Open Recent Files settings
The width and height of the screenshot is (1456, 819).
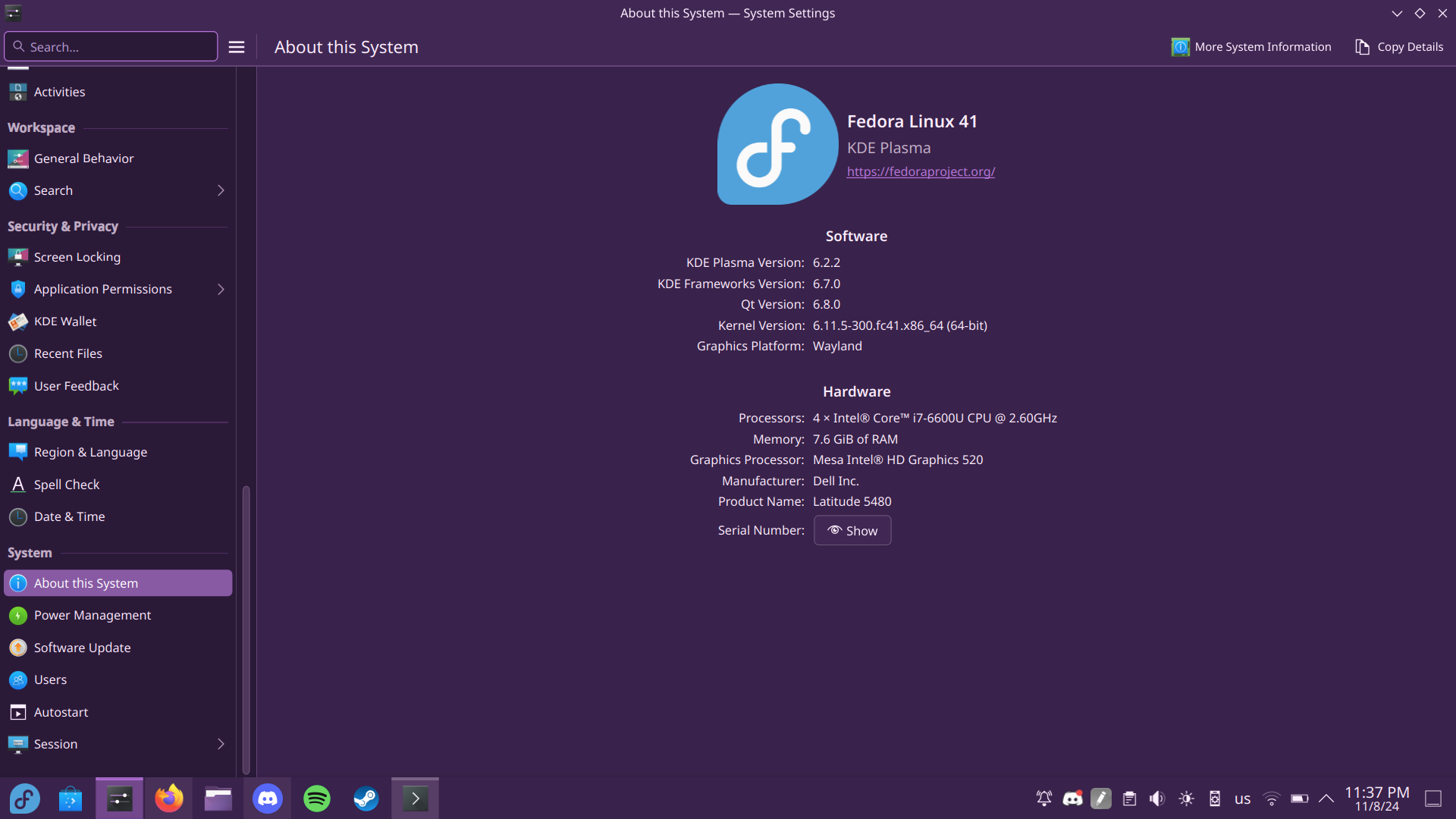118,353
